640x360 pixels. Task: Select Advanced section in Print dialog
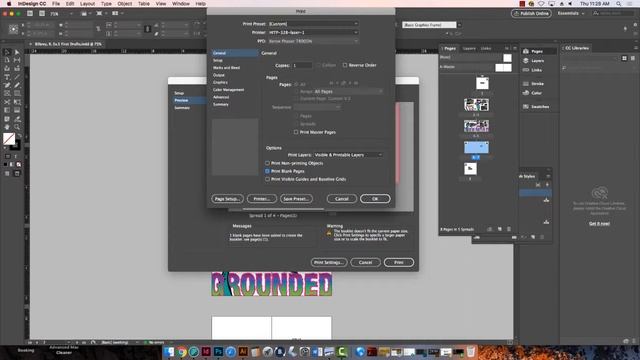point(221,97)
